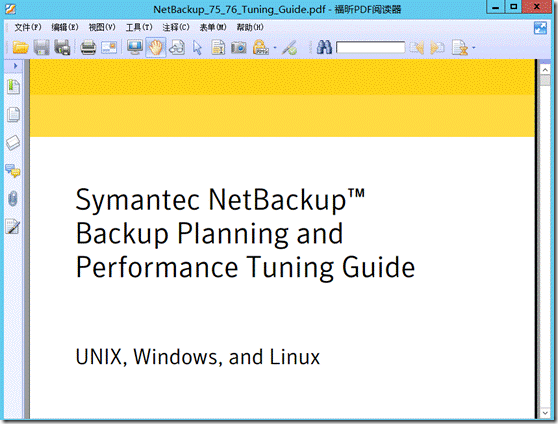Open the 工具(T) menu

point(139,27)
